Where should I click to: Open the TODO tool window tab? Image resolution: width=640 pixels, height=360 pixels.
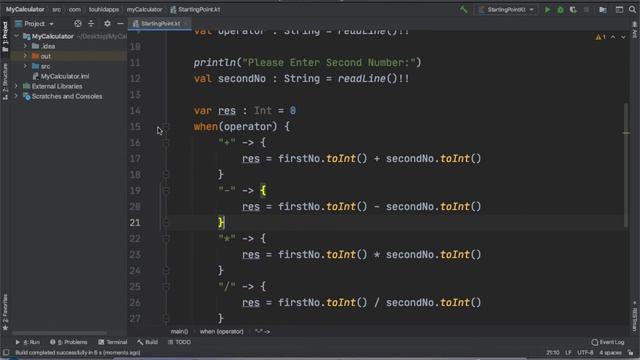pos(179,342)
